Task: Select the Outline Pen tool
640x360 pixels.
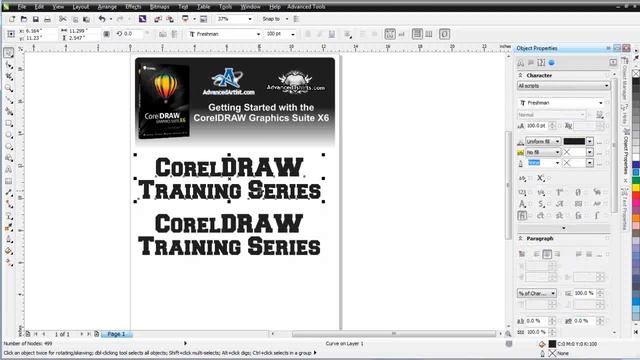Action: (9, 239)
